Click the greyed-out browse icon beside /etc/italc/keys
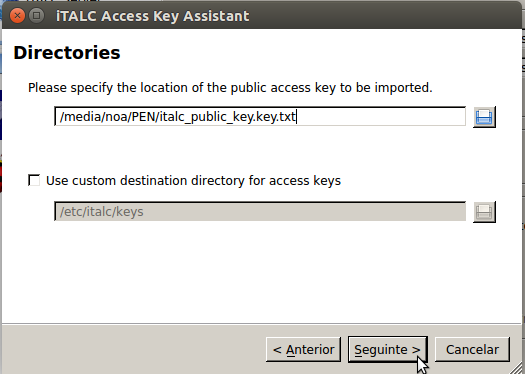Viewport: 525px width, 374px height. click(484, 212)
